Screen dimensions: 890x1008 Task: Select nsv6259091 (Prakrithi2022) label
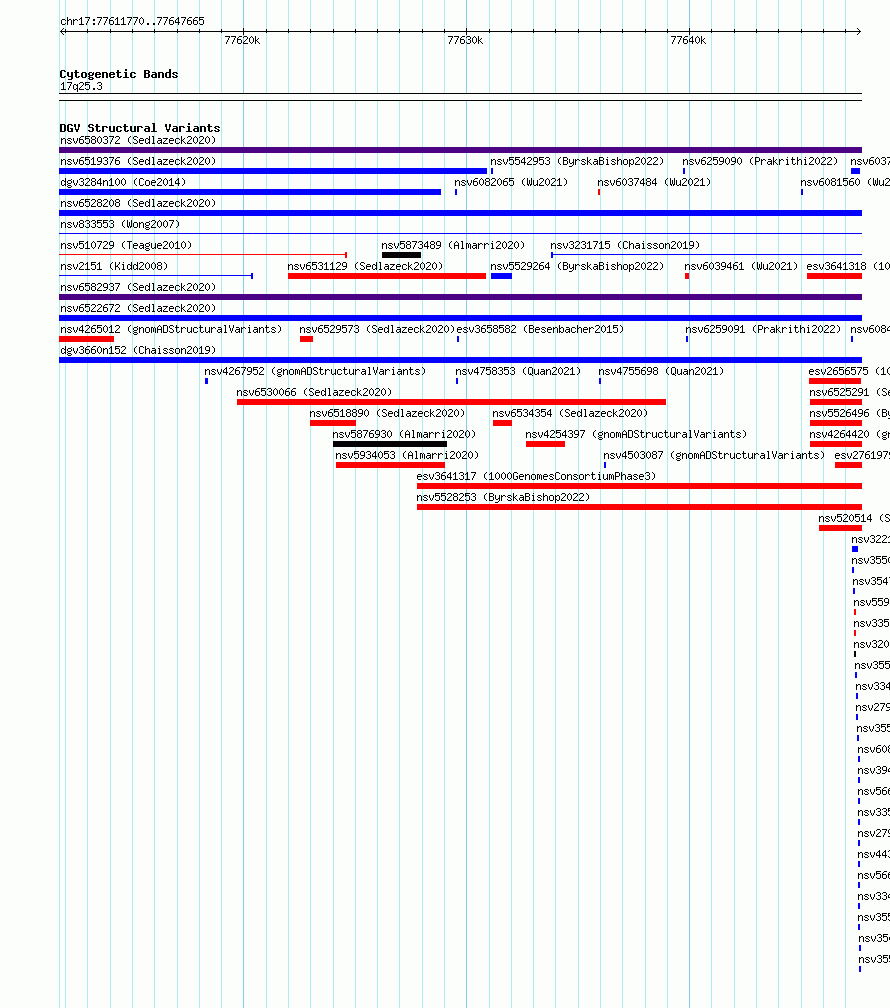(x=763, y=329)
